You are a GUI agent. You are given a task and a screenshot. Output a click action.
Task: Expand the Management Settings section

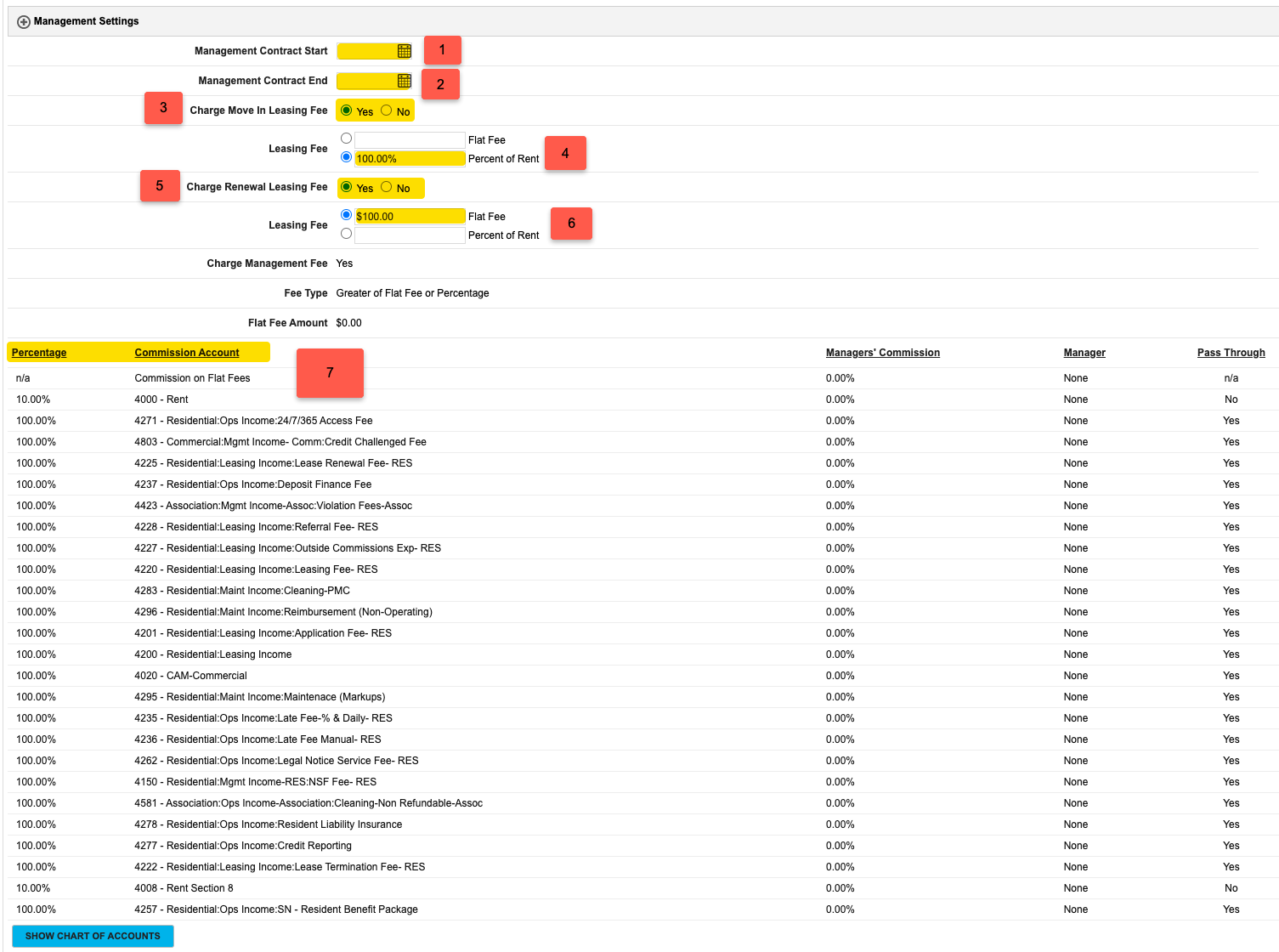(x=22, y=21)
